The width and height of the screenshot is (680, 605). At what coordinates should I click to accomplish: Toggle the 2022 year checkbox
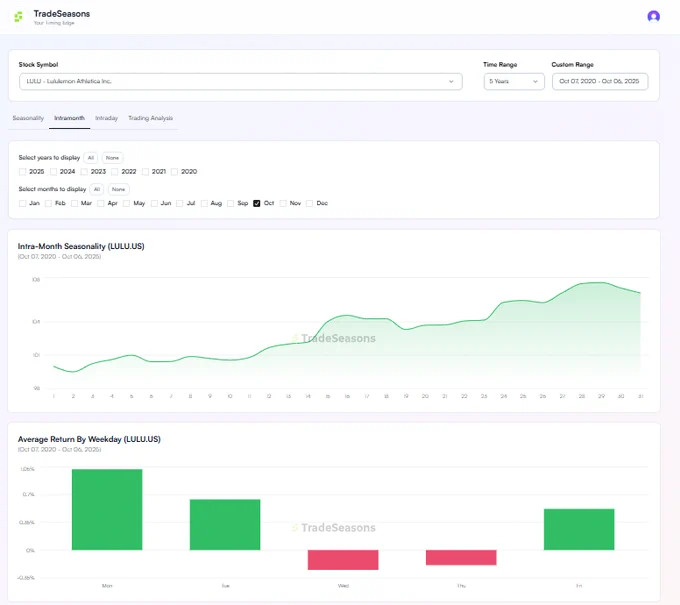click(x=114, y=172)
